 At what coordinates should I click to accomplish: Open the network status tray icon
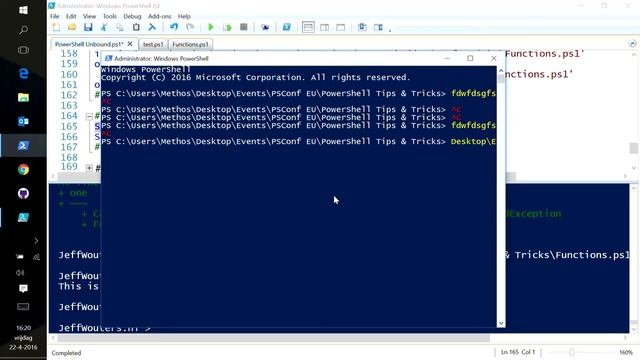[x=36, y=257]
